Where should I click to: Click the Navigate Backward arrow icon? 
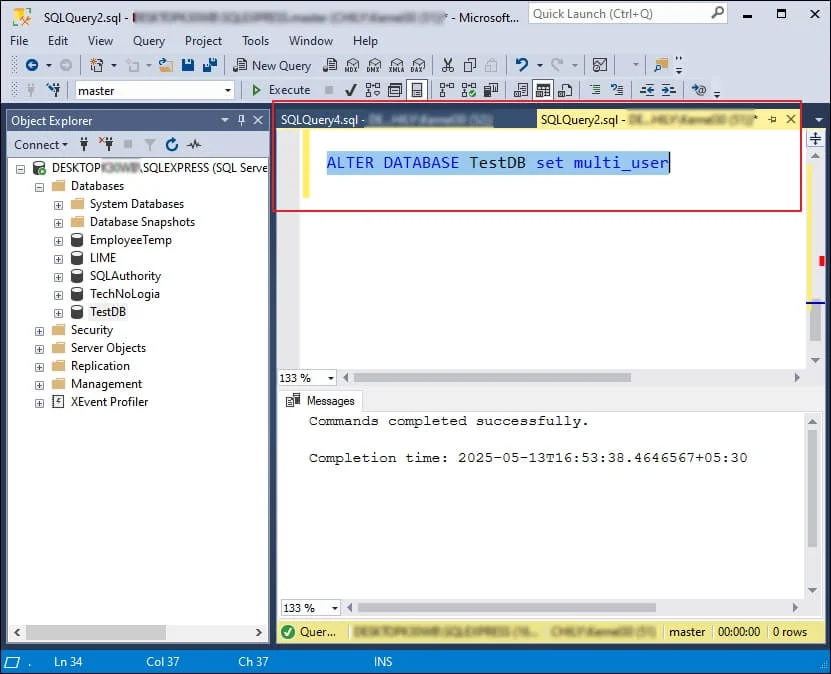[x=32, y=65]
